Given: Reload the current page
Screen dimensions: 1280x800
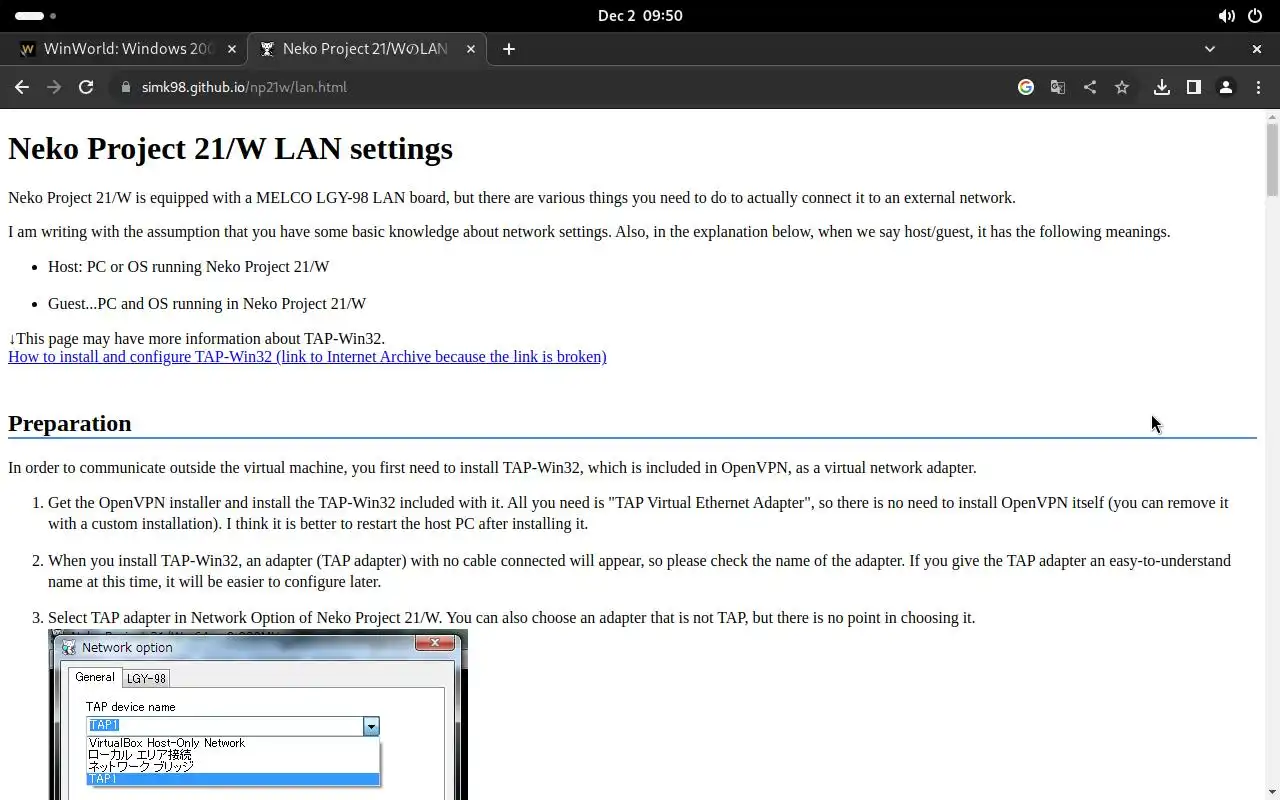Looking at the screenshot, I should tap(86, 87).
